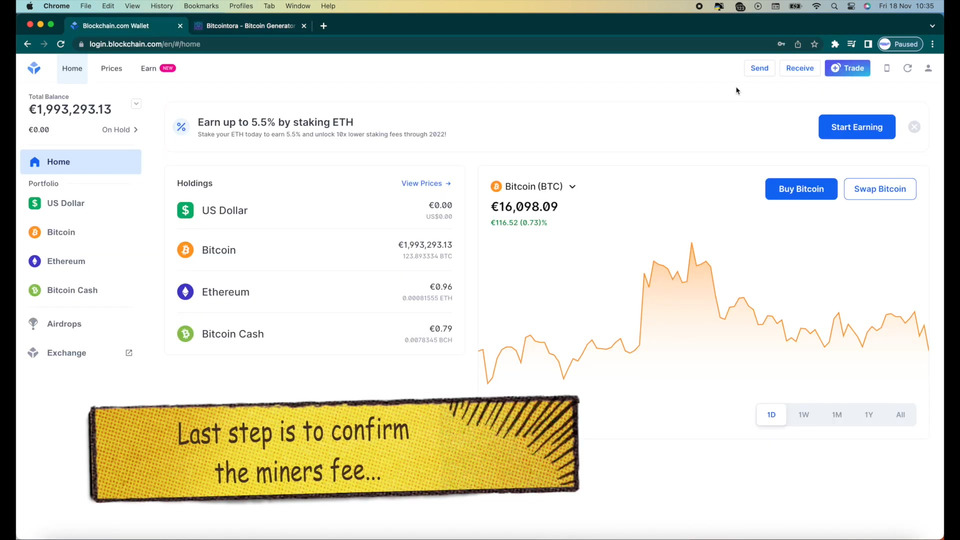960x540 pixels.
Task: Click the share page icon in address bar
Action: [798, 44]
